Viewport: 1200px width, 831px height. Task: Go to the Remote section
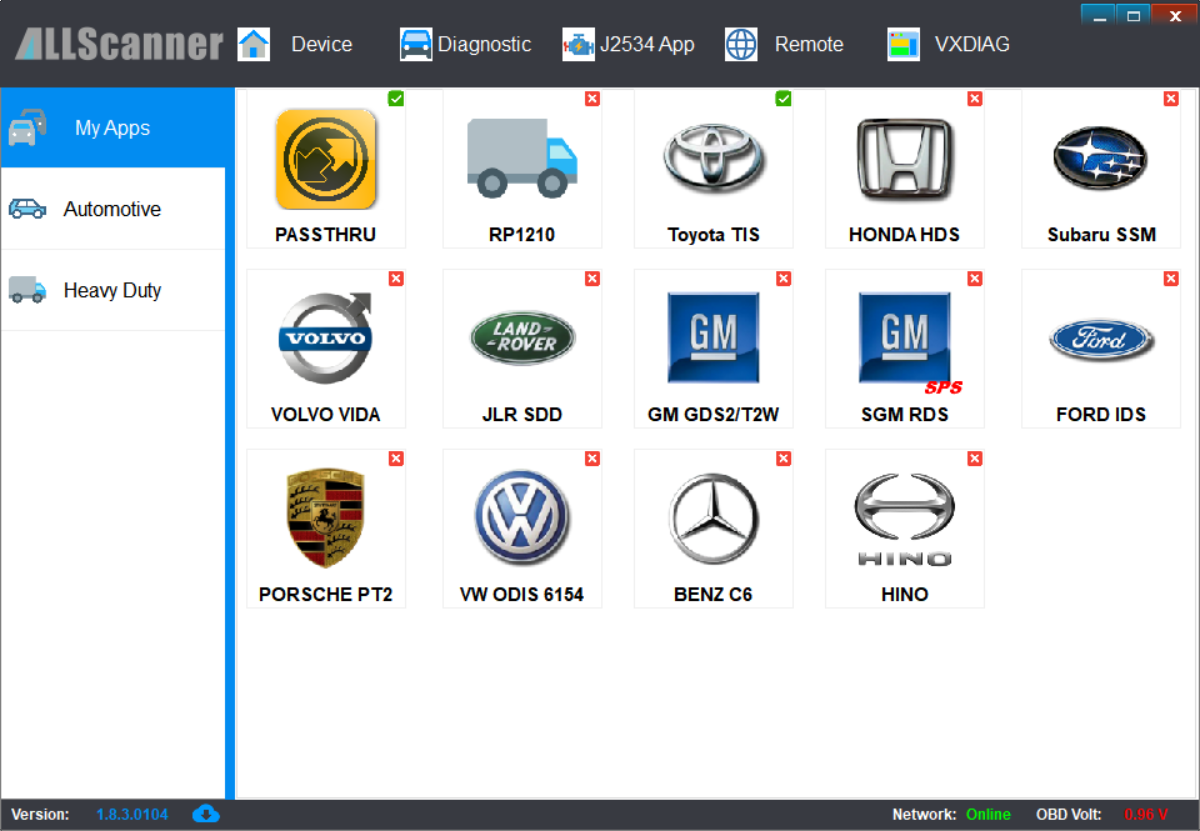tap(809, 44)
